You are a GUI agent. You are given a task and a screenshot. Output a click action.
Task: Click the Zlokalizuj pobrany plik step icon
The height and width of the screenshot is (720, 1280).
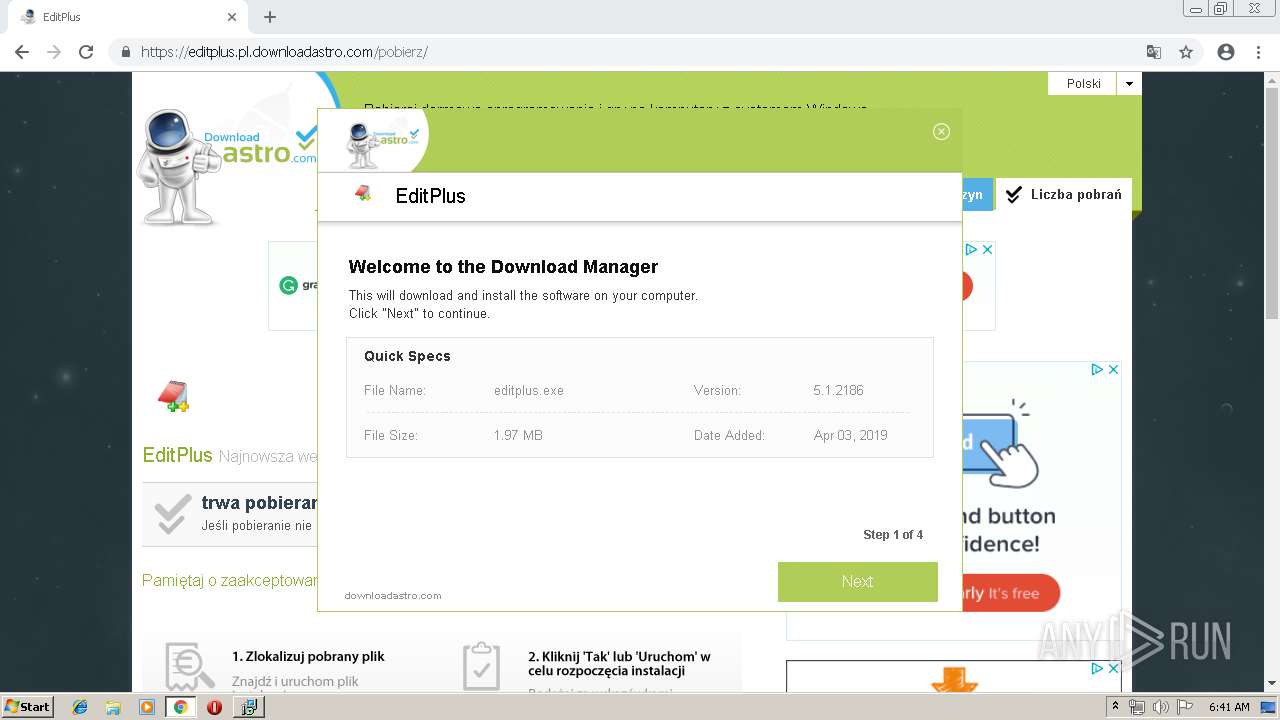[x=189, y=666]
